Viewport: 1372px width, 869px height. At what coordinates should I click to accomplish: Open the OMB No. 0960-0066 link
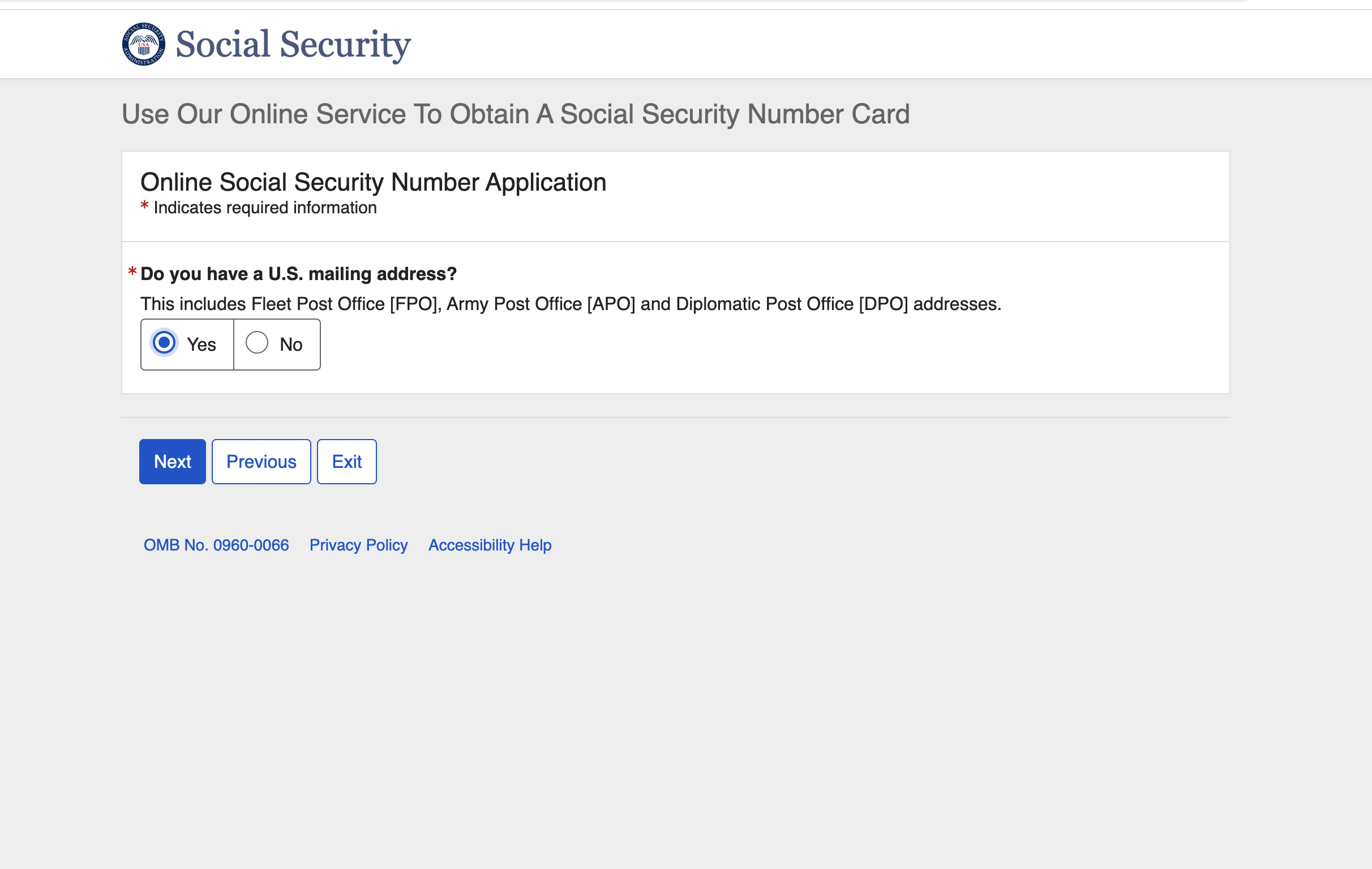[217, 545]
